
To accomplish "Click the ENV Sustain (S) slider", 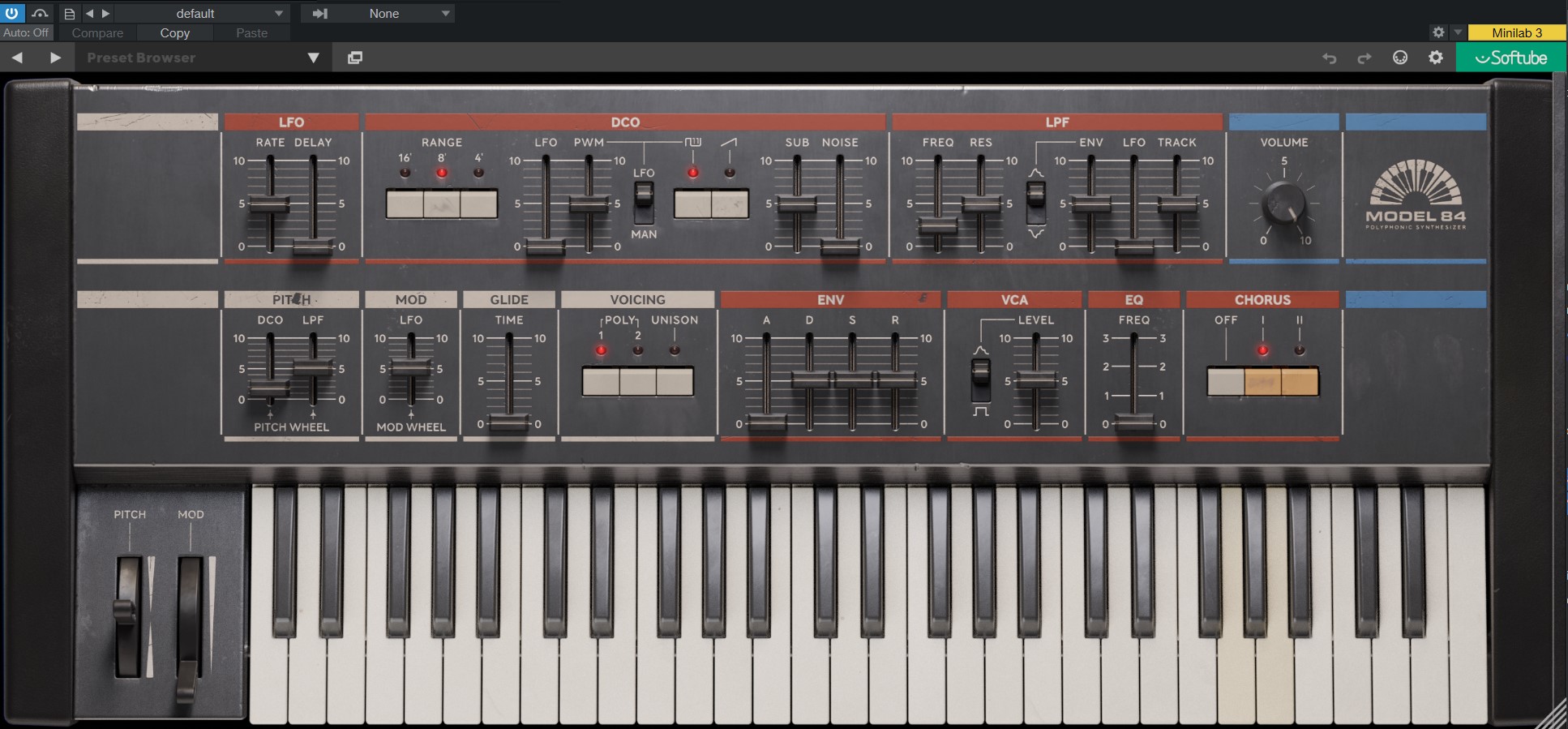I will coord(852,380).
